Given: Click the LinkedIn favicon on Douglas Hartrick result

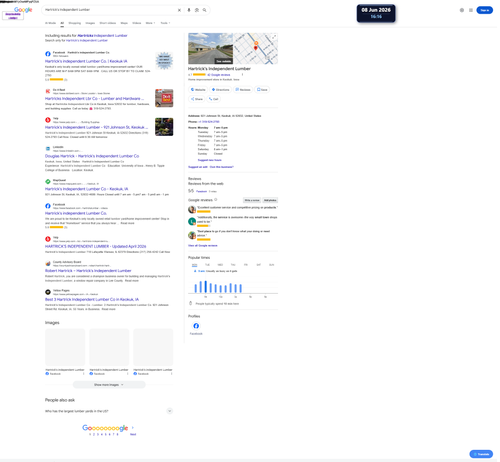Looking at the screenshot, I should [48, 148].
